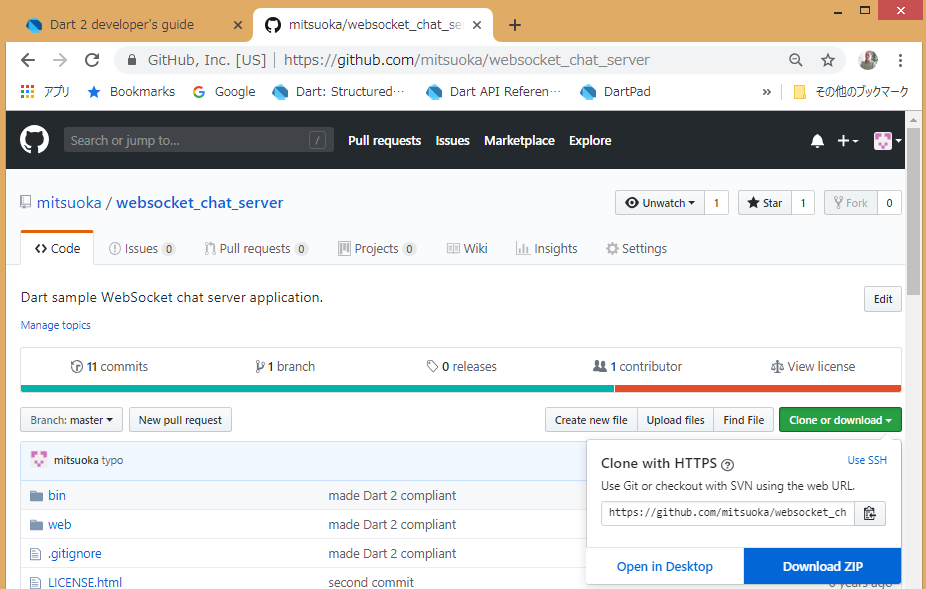This screenshot has width=926, height=589.
Task: Click the browser forward arrow
Action: (60, 60)
